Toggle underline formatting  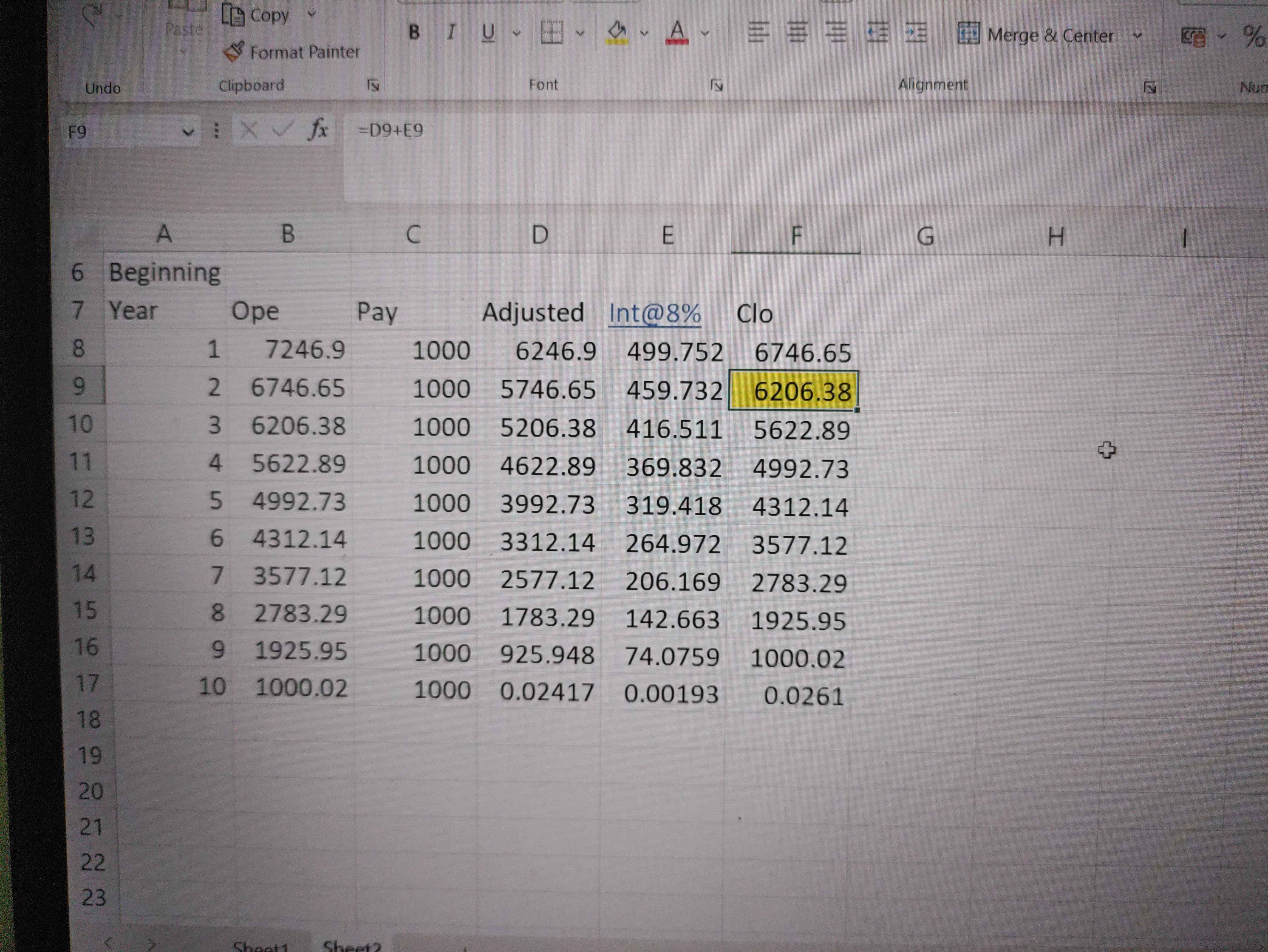pyautogui.click(x=488, y=33)
